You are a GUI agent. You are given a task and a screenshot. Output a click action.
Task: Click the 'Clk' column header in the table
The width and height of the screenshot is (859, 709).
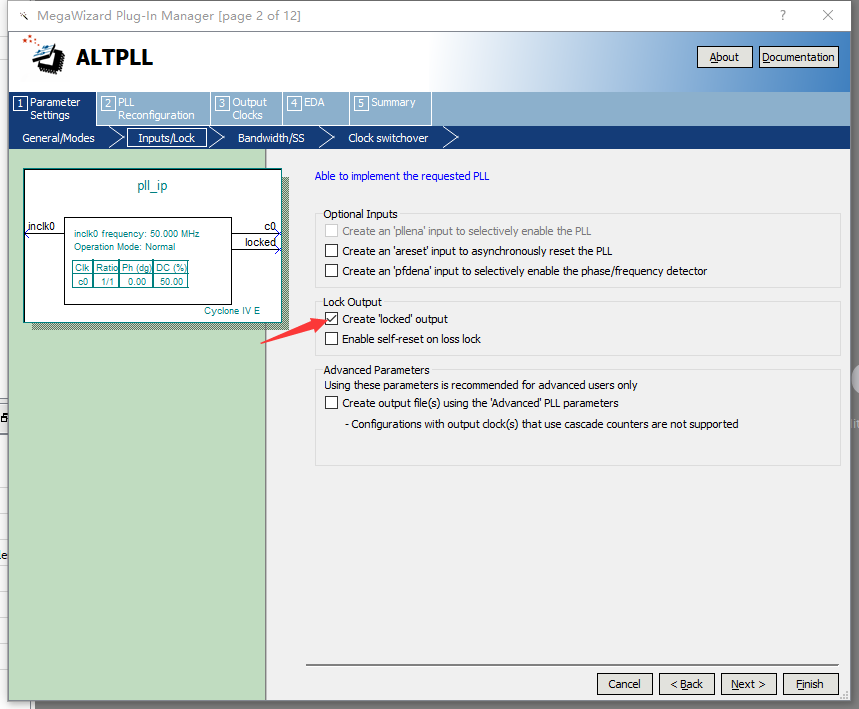(x=82, y=267)
